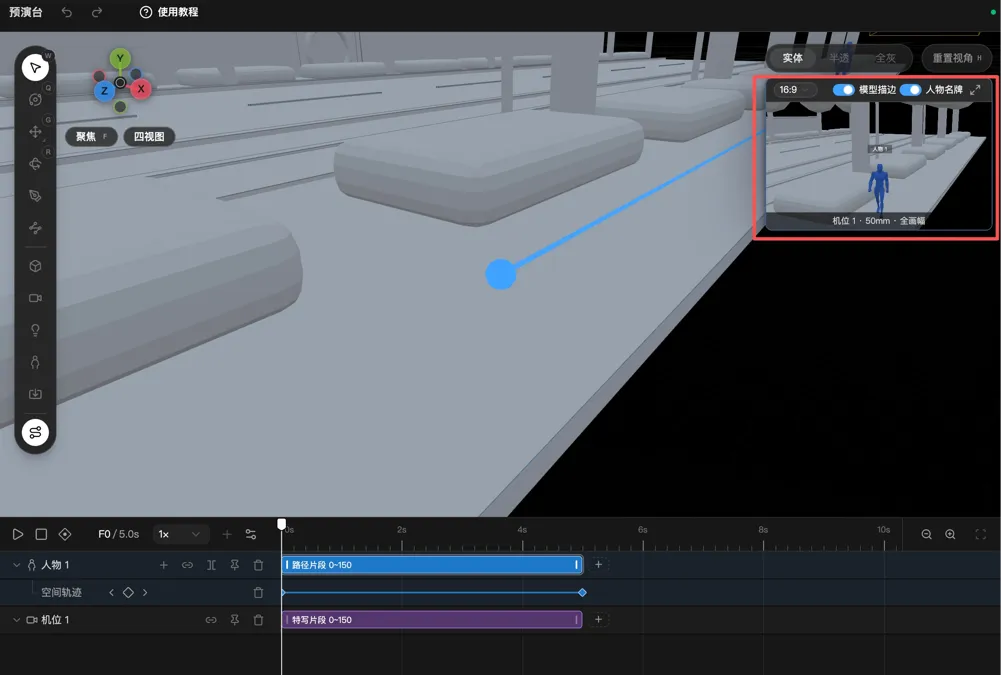
Task: Snap view to the X axis
Action: point(141,89)
